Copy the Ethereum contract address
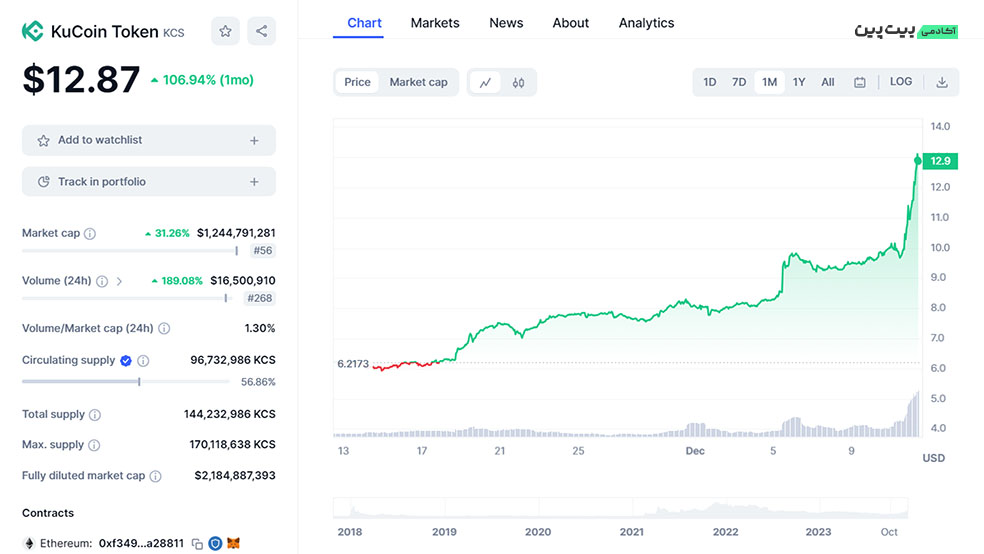Image resolution: width=984 pixels, height=554 pixels. 197,544
